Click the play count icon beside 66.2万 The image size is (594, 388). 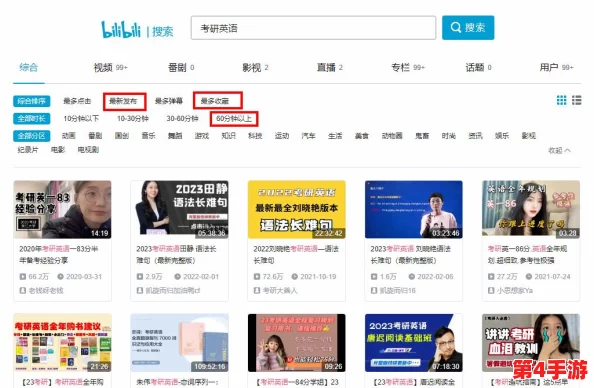tap(23, 277)
